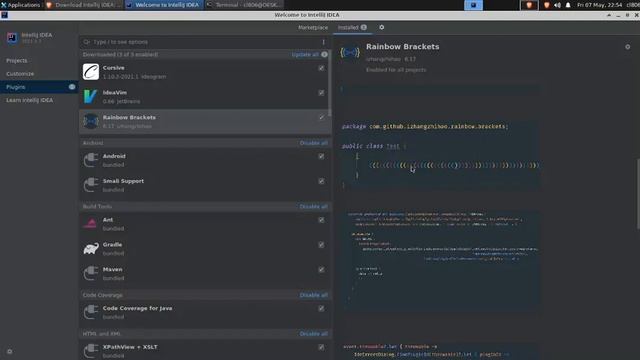Viewport: 640px width, 360px height.
Task: Click the Smali Support plugin icon
Action: click(x=91, y=185)
